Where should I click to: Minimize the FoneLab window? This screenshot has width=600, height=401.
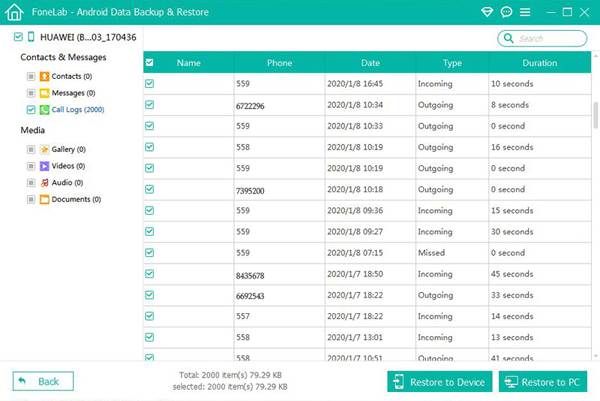pos(551,12)
